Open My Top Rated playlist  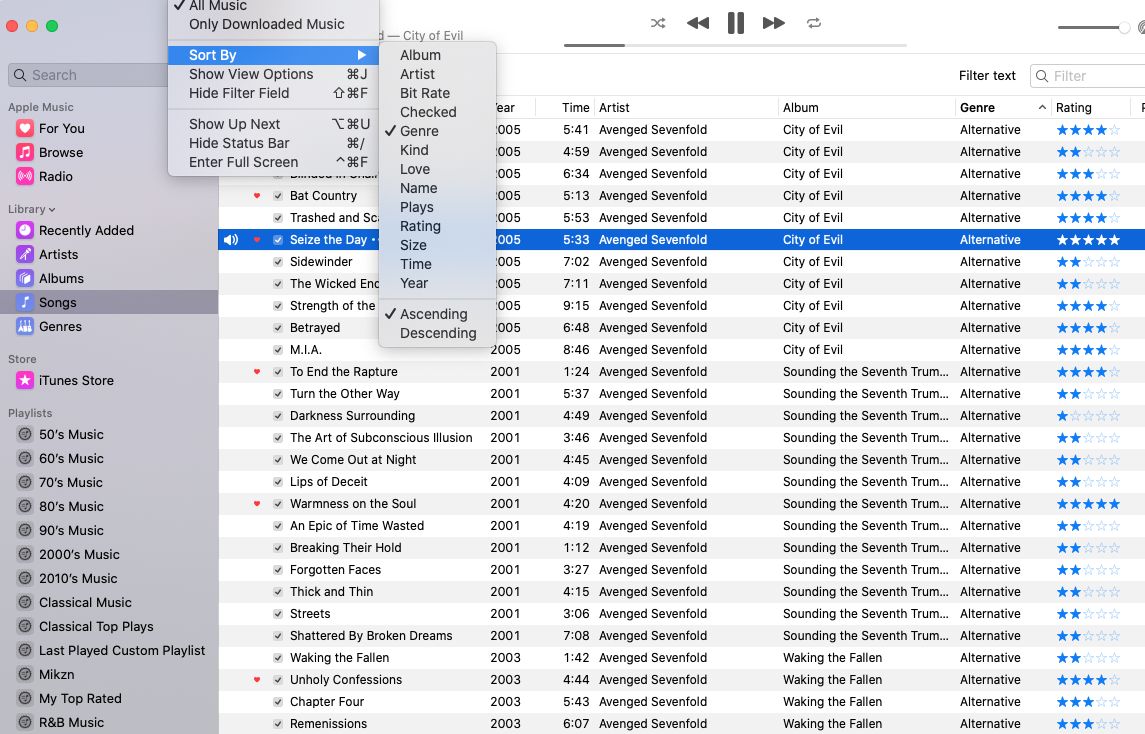(x=80, y=699)
